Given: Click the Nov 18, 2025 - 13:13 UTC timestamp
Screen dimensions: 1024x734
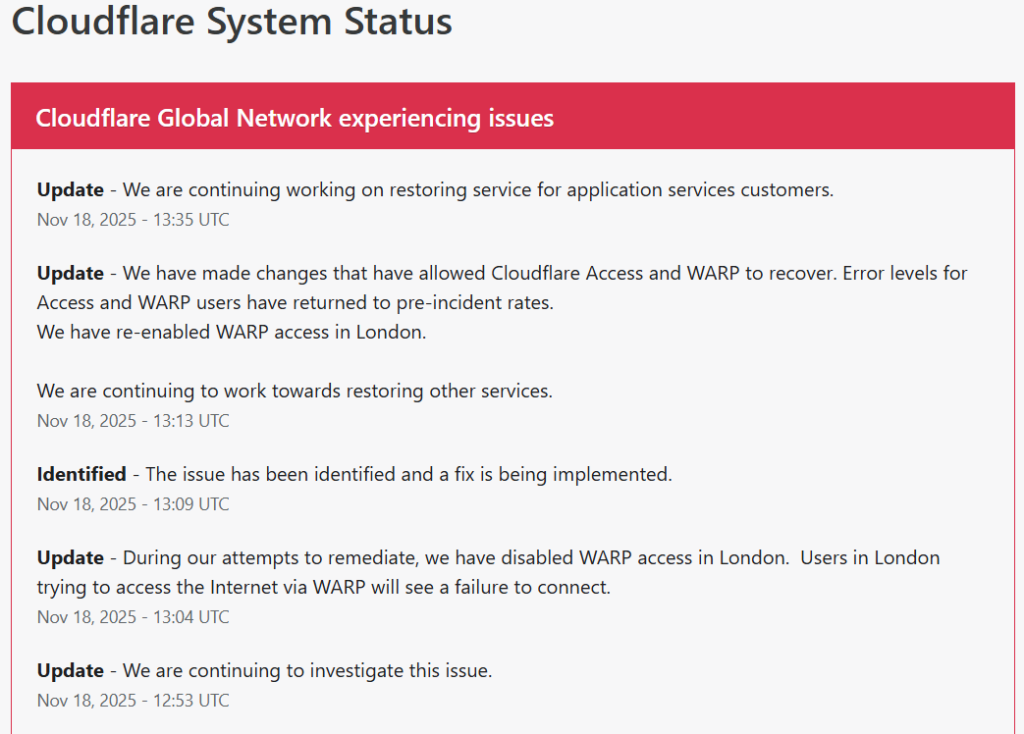Looking at the screenshot, I should [x=133, y=420].
